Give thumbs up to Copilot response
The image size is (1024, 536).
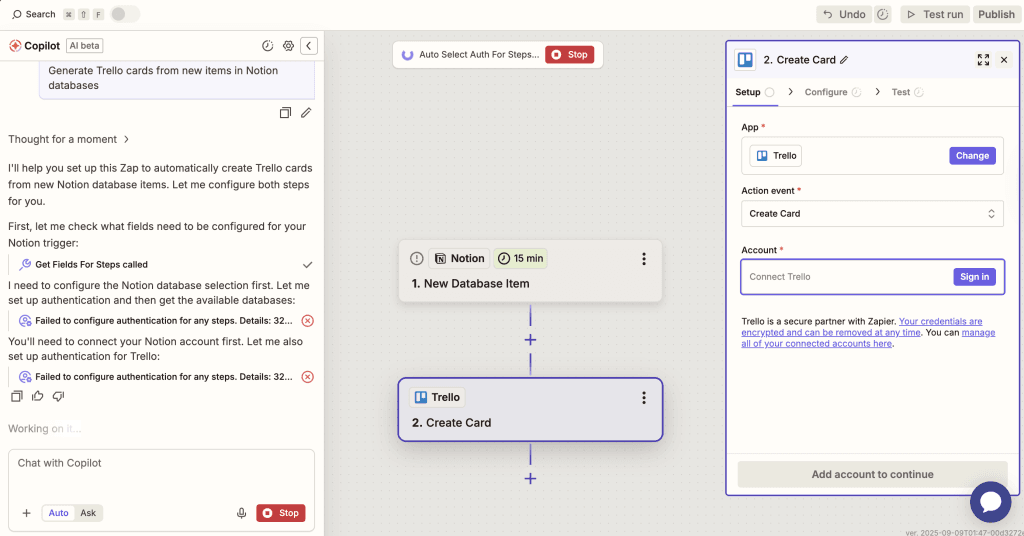pyautogui.click(x=37, y=396)
